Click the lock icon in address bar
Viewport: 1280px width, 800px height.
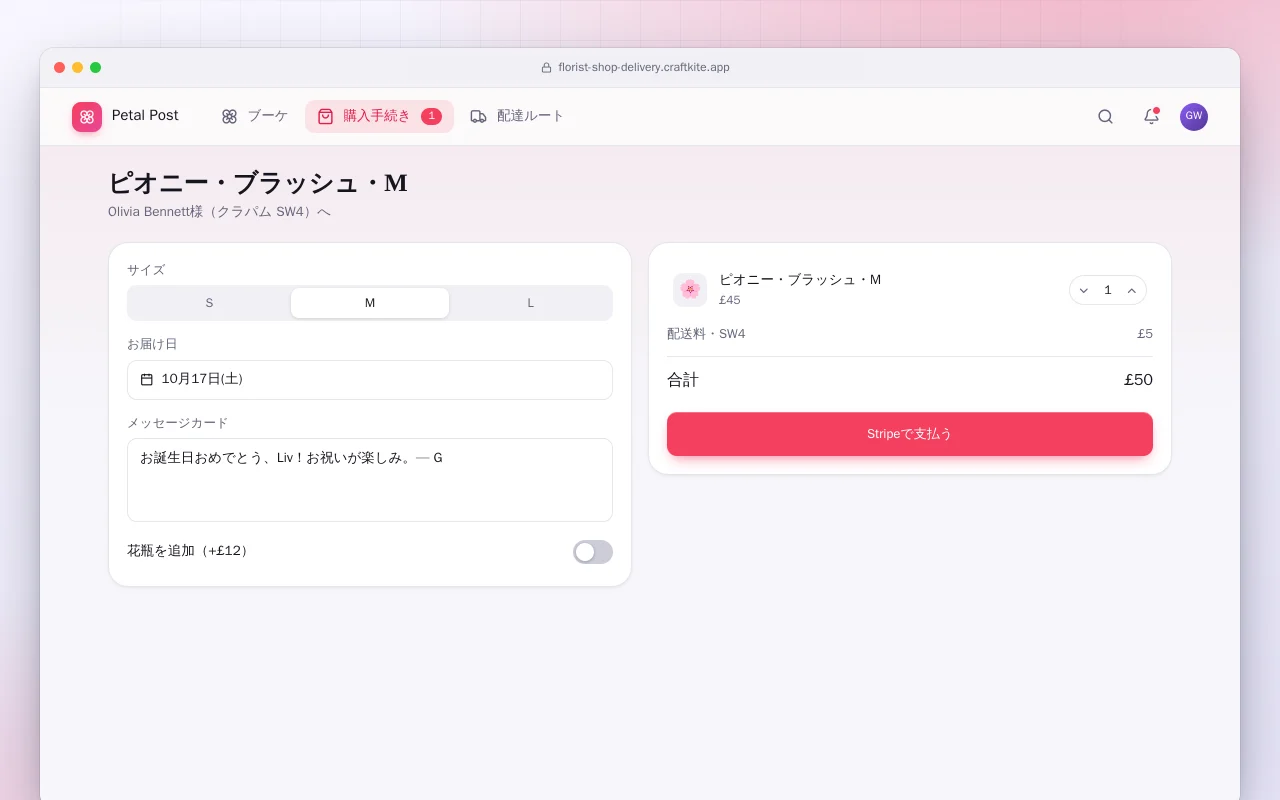(x=546, y=68)
